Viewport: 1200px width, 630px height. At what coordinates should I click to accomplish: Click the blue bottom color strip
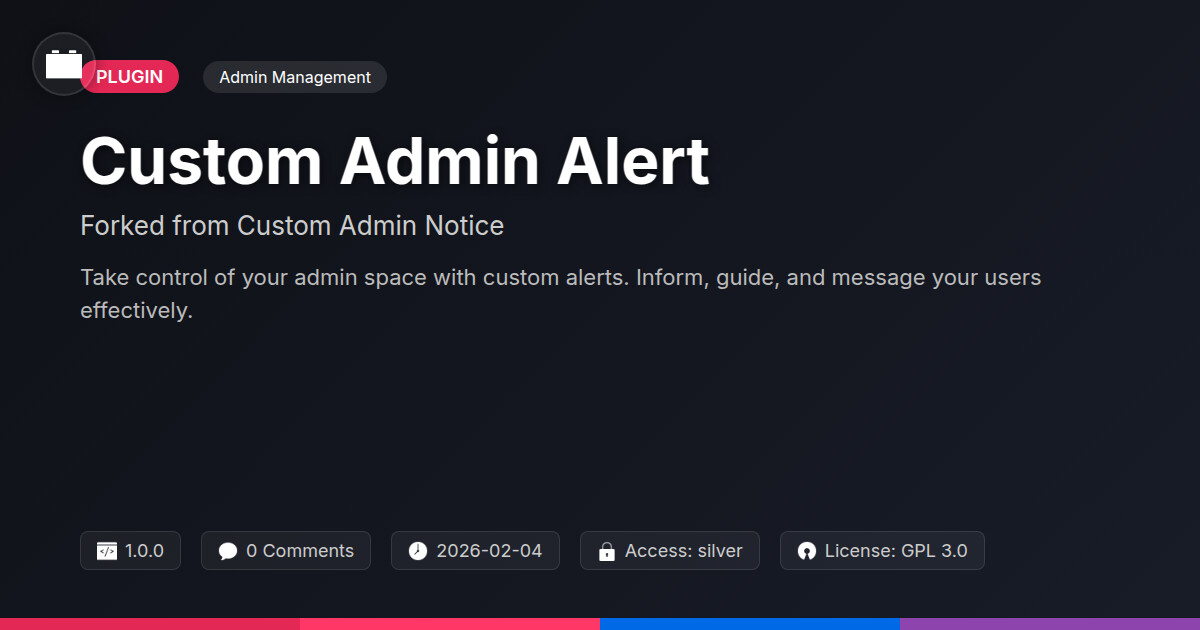coord(750,624)
